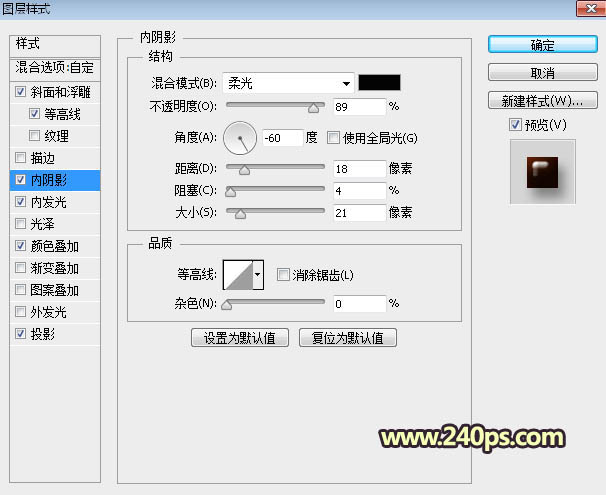The width and height of the screenshot is (606, 495).
Task: Click the 阻塞 field showing 4
Action: coord(359,191)
